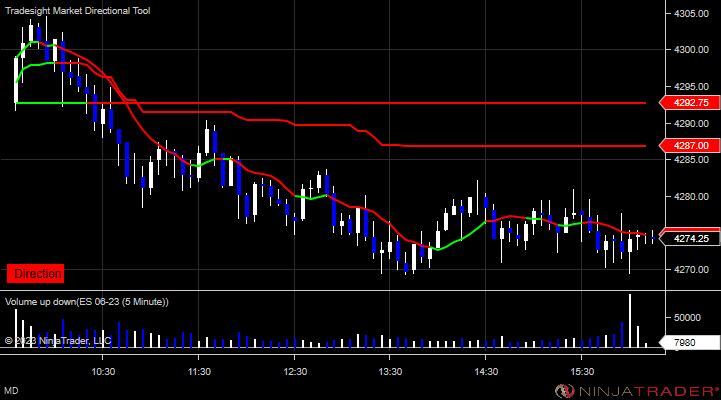Click the red Direction indicator box
The image size is (721, 400).
point(35,274)
